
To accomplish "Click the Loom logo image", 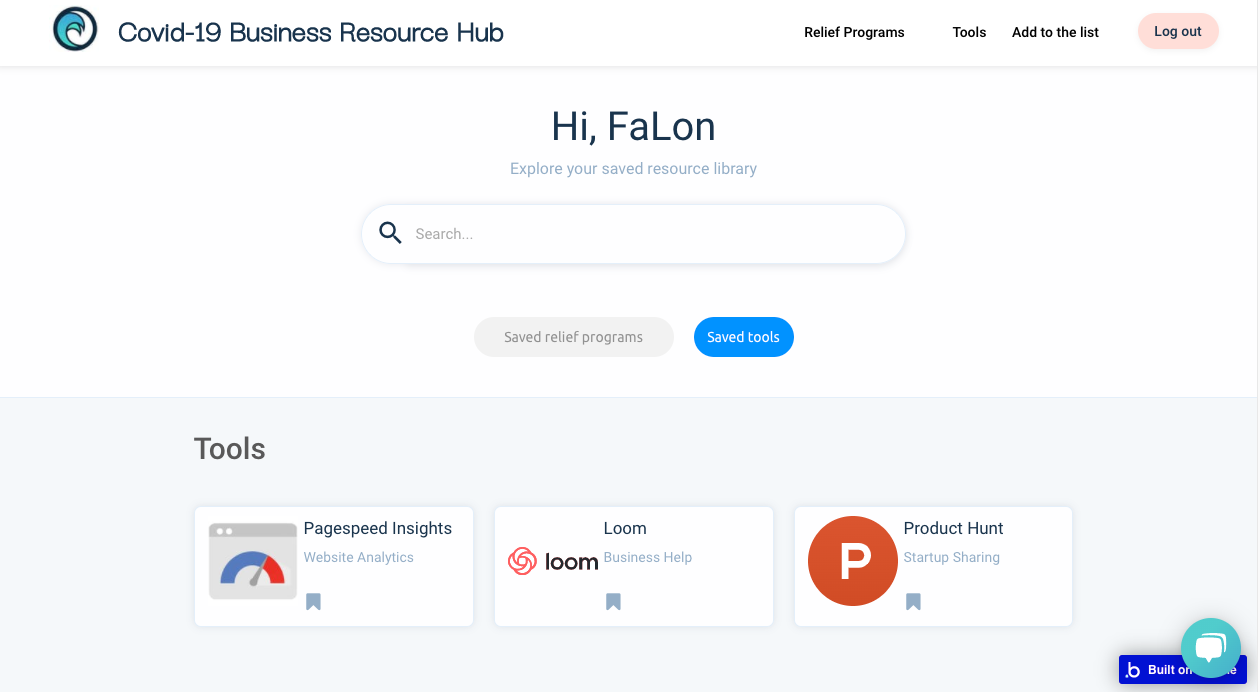I will (552, 561).
